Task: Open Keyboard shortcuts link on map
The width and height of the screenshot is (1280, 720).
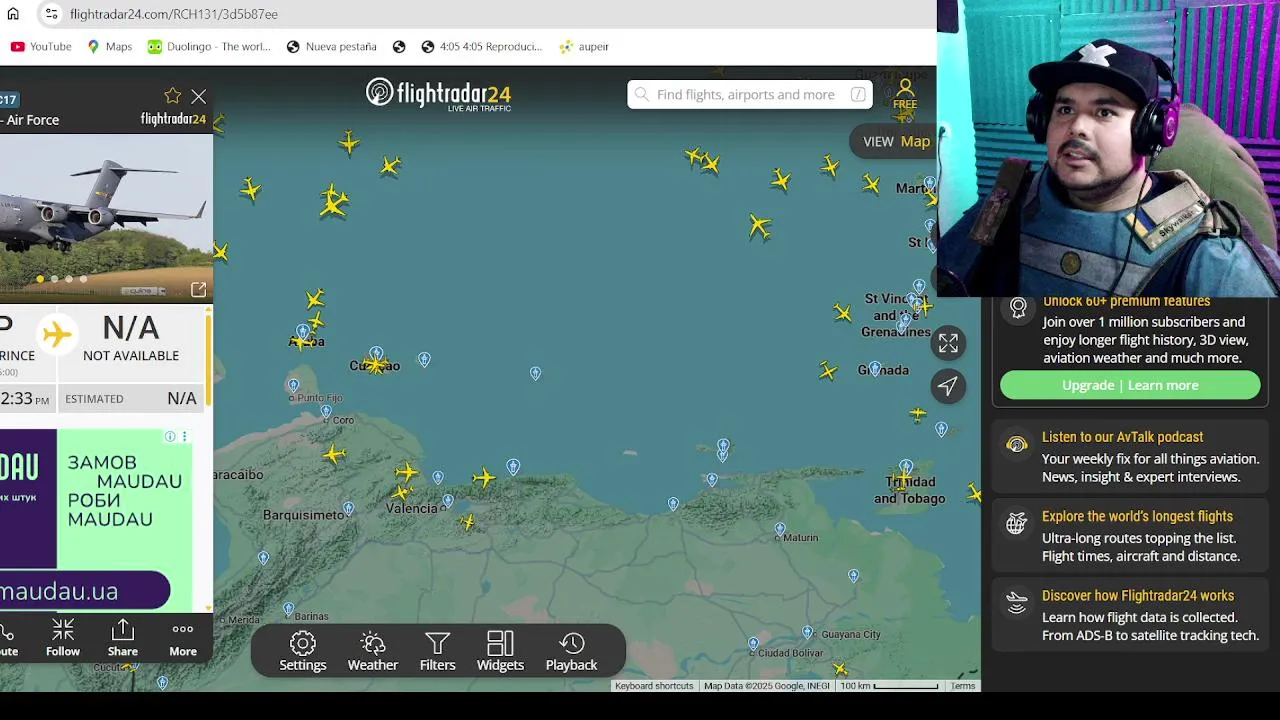Action: 654,686
